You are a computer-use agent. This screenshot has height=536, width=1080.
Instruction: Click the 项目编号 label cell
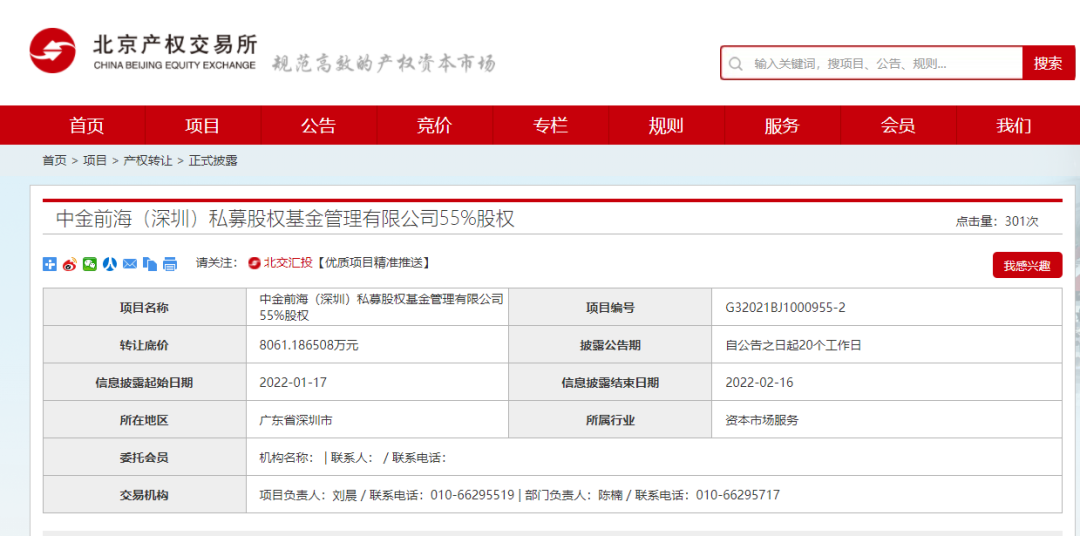tap(610, 307)
